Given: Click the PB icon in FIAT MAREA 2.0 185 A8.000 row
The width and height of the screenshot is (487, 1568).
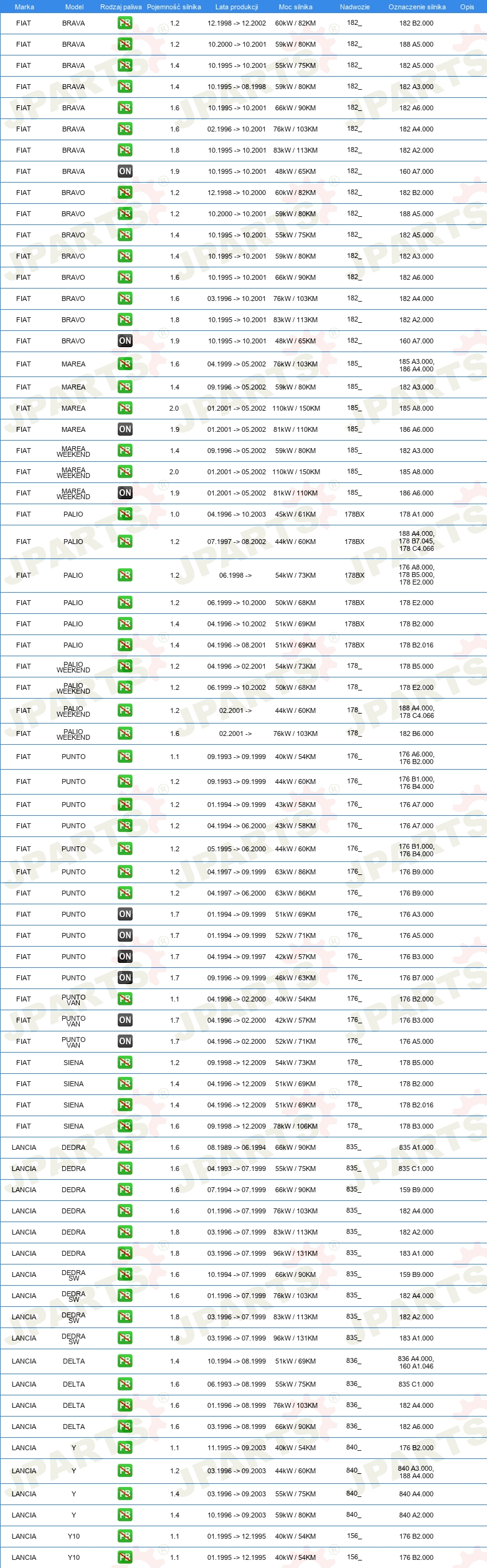Looking at the screenshot, I should 125,408.
